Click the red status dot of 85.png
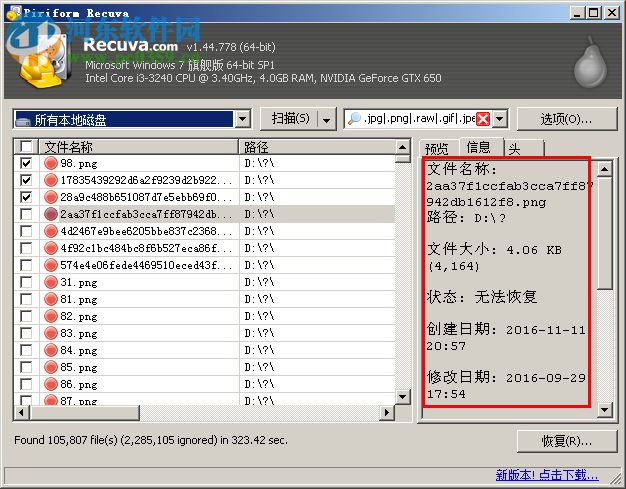Image resolution: width=626 pixels, height=489 pixels. (51, 367)
